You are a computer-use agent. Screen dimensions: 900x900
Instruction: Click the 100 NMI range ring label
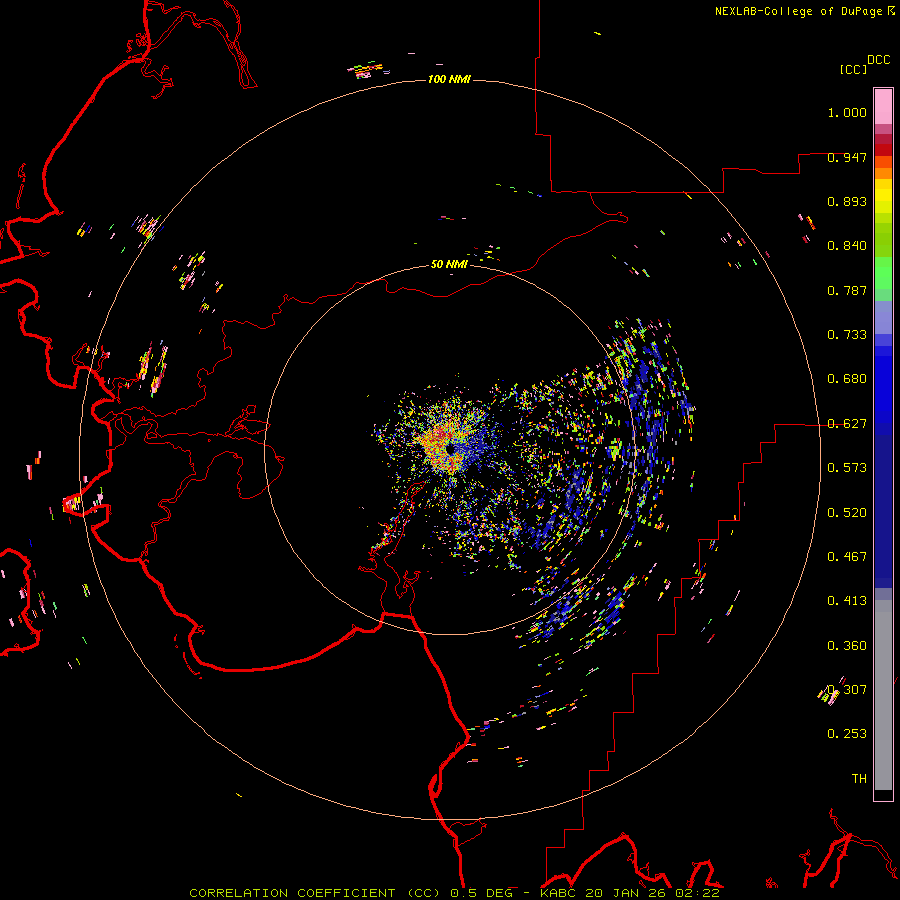[449, 79]
